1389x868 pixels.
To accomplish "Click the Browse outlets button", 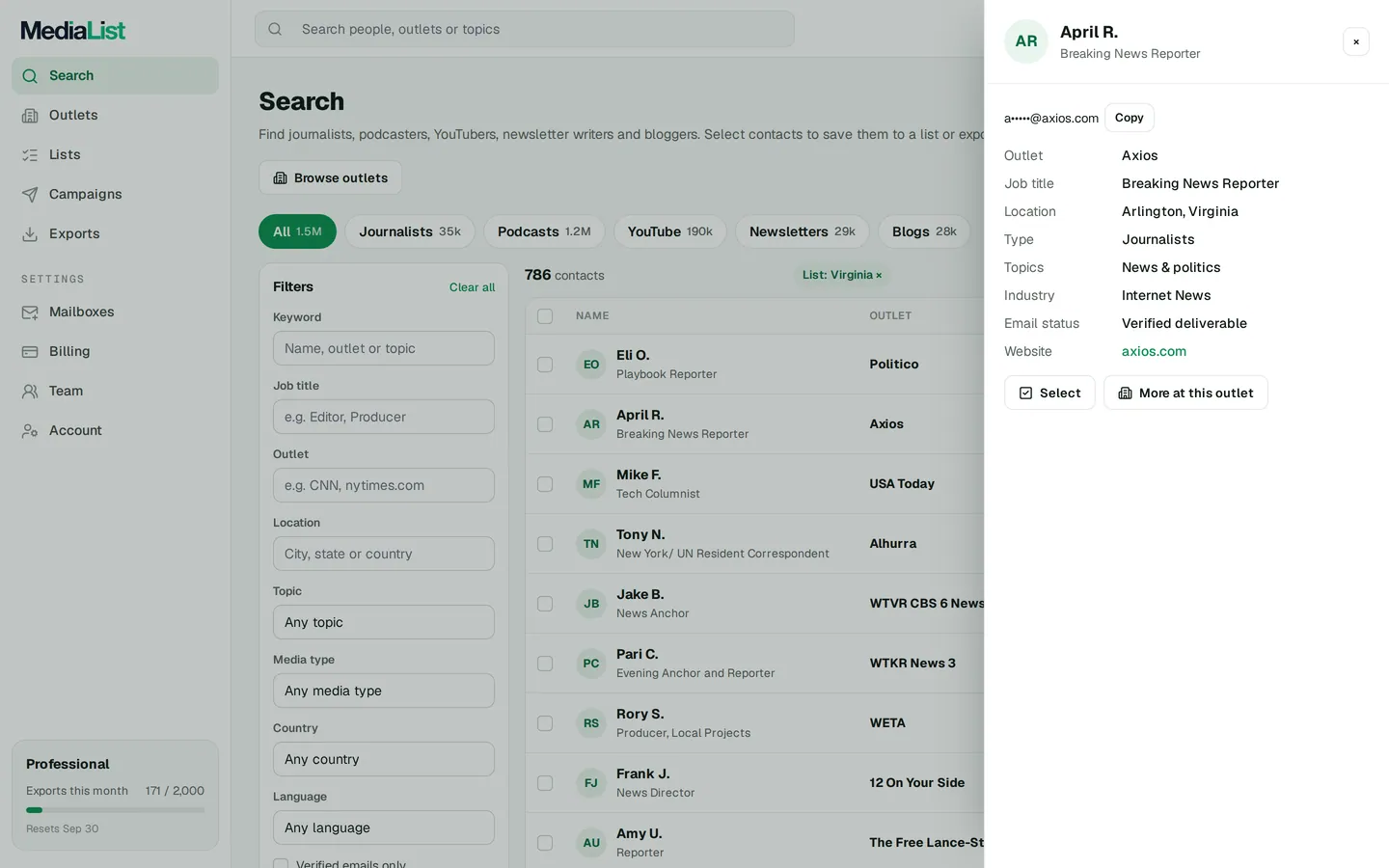I will (x=331, y=177).
